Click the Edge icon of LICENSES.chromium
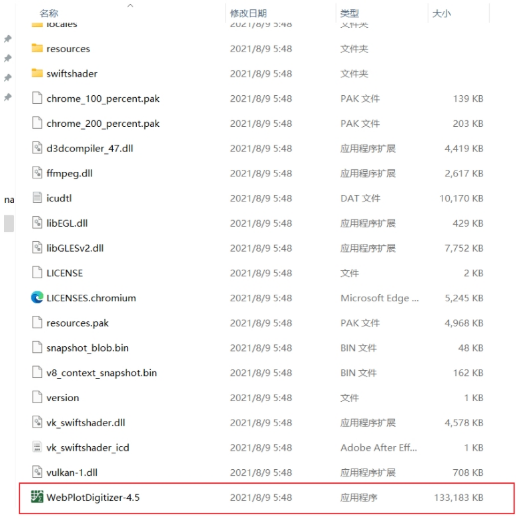The width and height of the screenshot is (516, 518). point(37,297)
